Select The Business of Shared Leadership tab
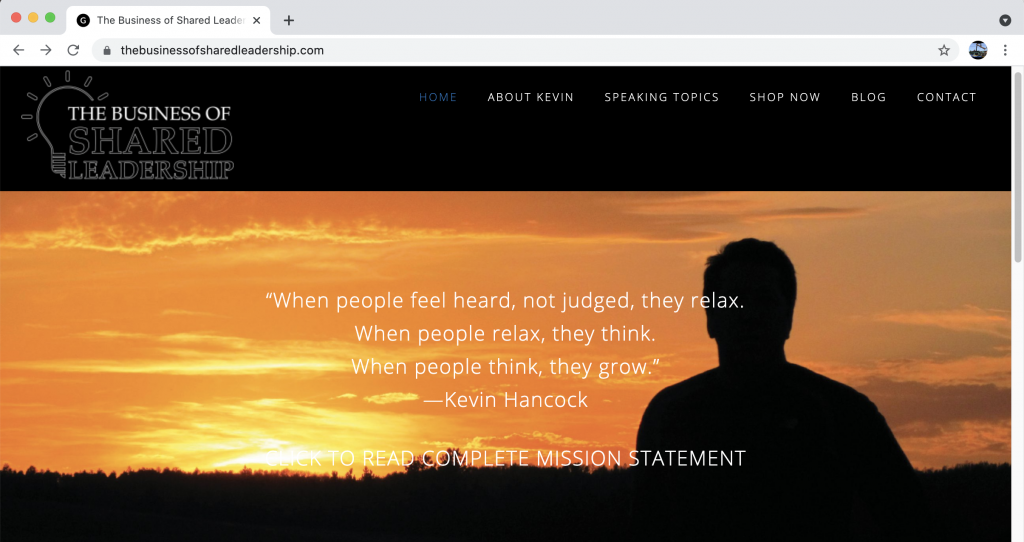1024x542 pixels. tap(168, 20)
